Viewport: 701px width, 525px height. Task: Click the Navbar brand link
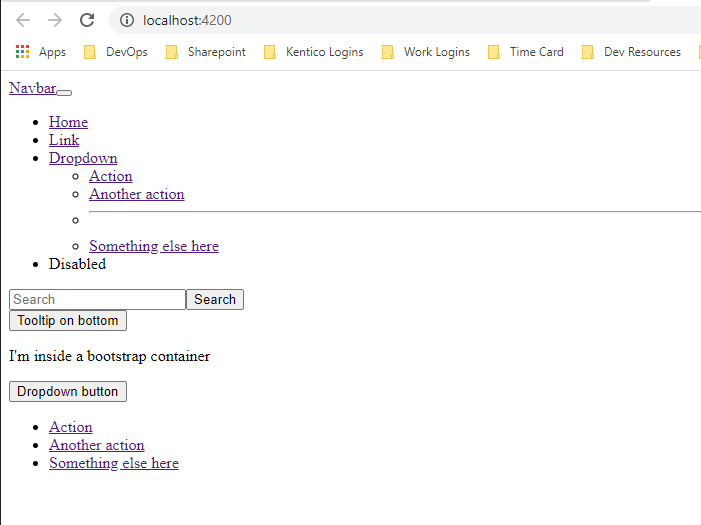[x=33, y=88]
